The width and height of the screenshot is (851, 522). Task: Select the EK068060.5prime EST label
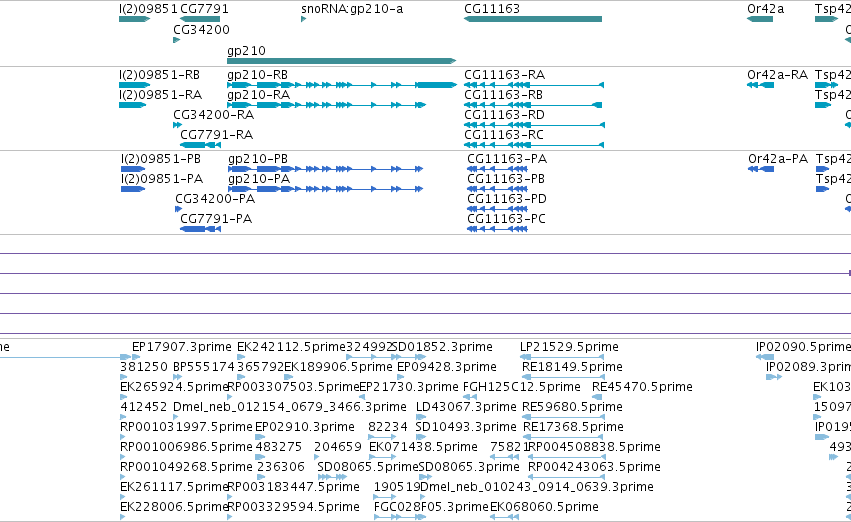pyautogui.click(x=544, y=507)
